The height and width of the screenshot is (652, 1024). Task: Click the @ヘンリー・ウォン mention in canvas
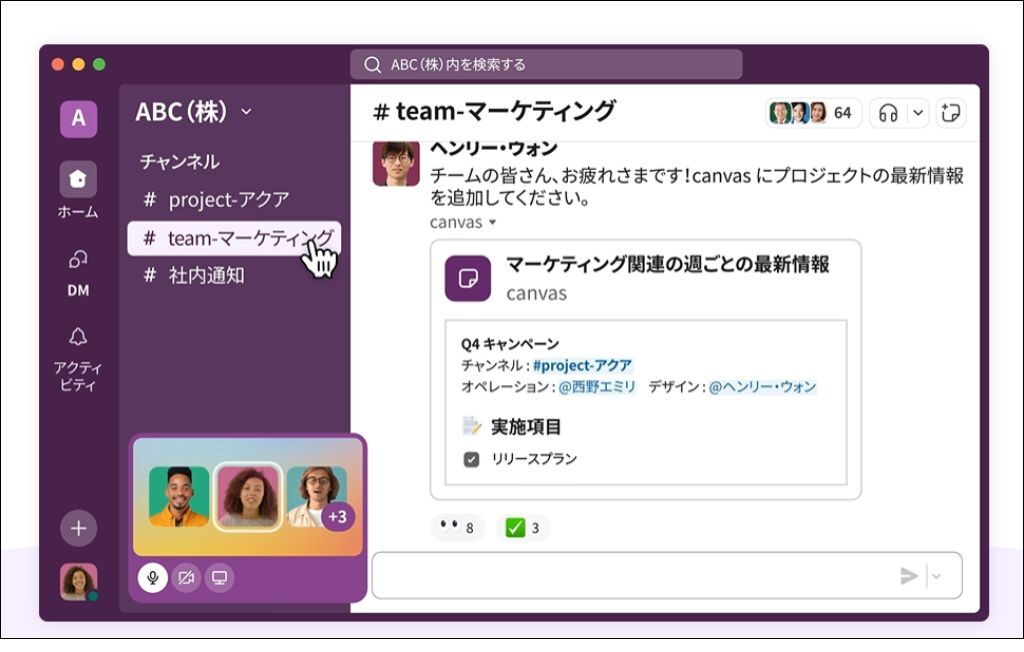point(763,387)
